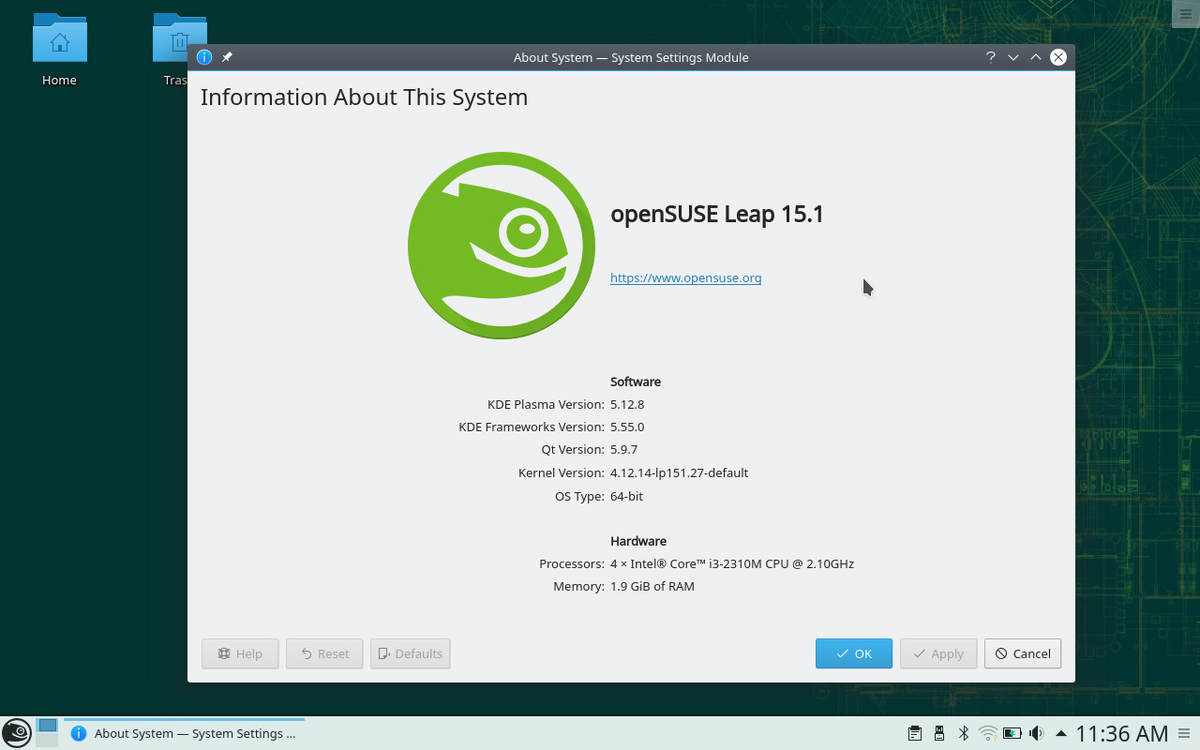Open the Bluetooth tray icon
Image resolution: width=1200 pixels, height=750 pixels.
tap(964, 733)
